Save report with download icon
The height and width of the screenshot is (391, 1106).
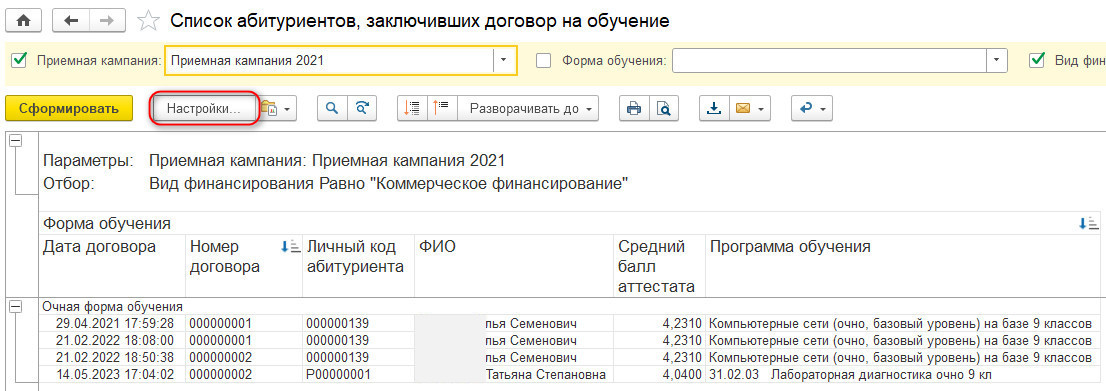pyautogui.click(x=714, y=109)
